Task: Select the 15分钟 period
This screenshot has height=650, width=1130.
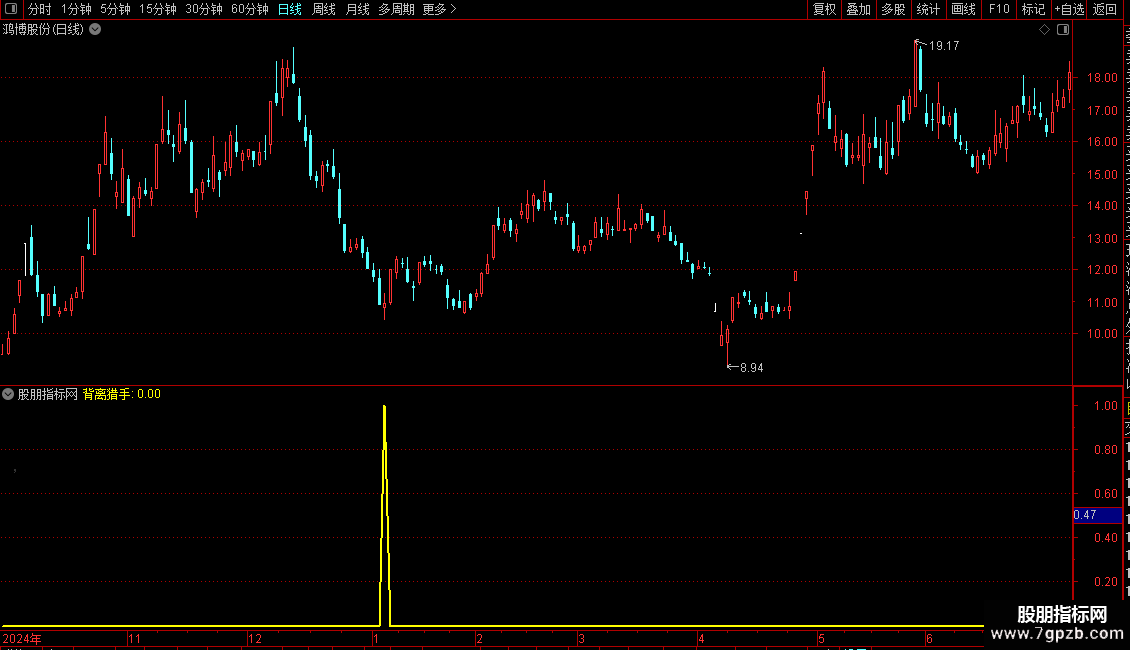Action: [158, 9]
